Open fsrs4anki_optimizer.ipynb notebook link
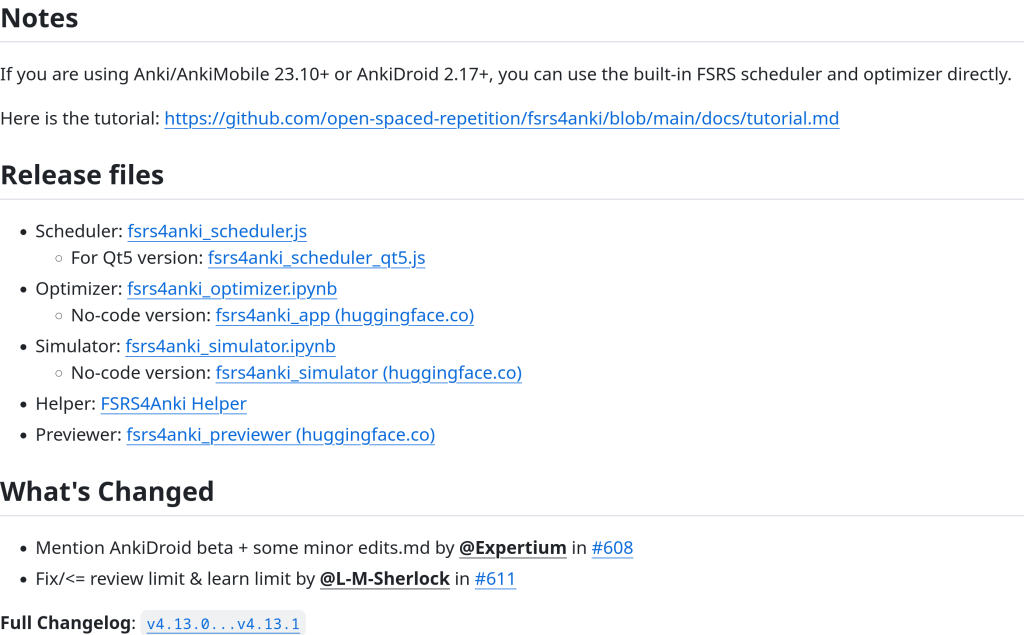This screenshot has width=1024, height=635. (x=232, y=289)
